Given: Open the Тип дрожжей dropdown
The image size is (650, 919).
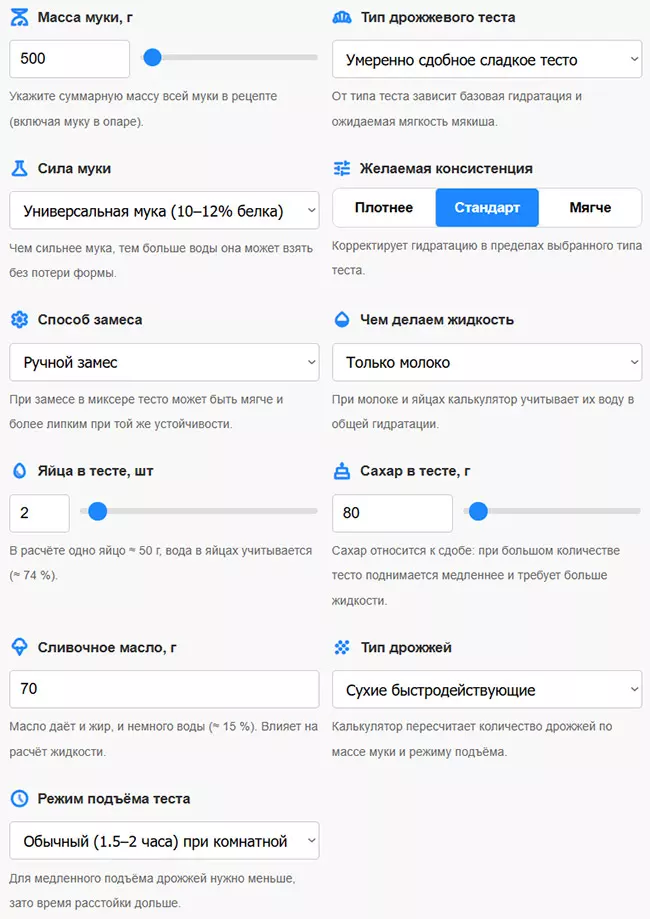Looking at the screenshot, I should click(x=487, y=689).
